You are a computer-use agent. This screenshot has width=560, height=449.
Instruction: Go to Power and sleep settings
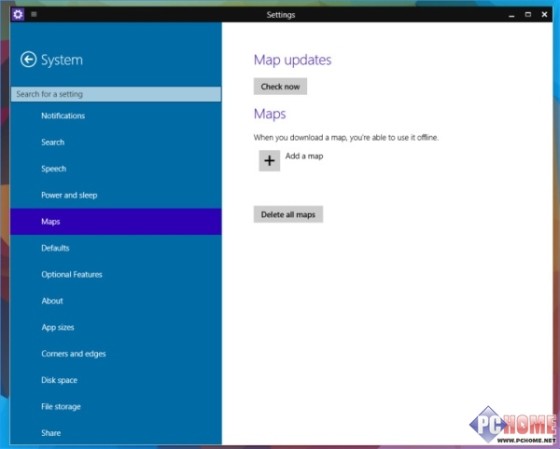pos(116,195)
